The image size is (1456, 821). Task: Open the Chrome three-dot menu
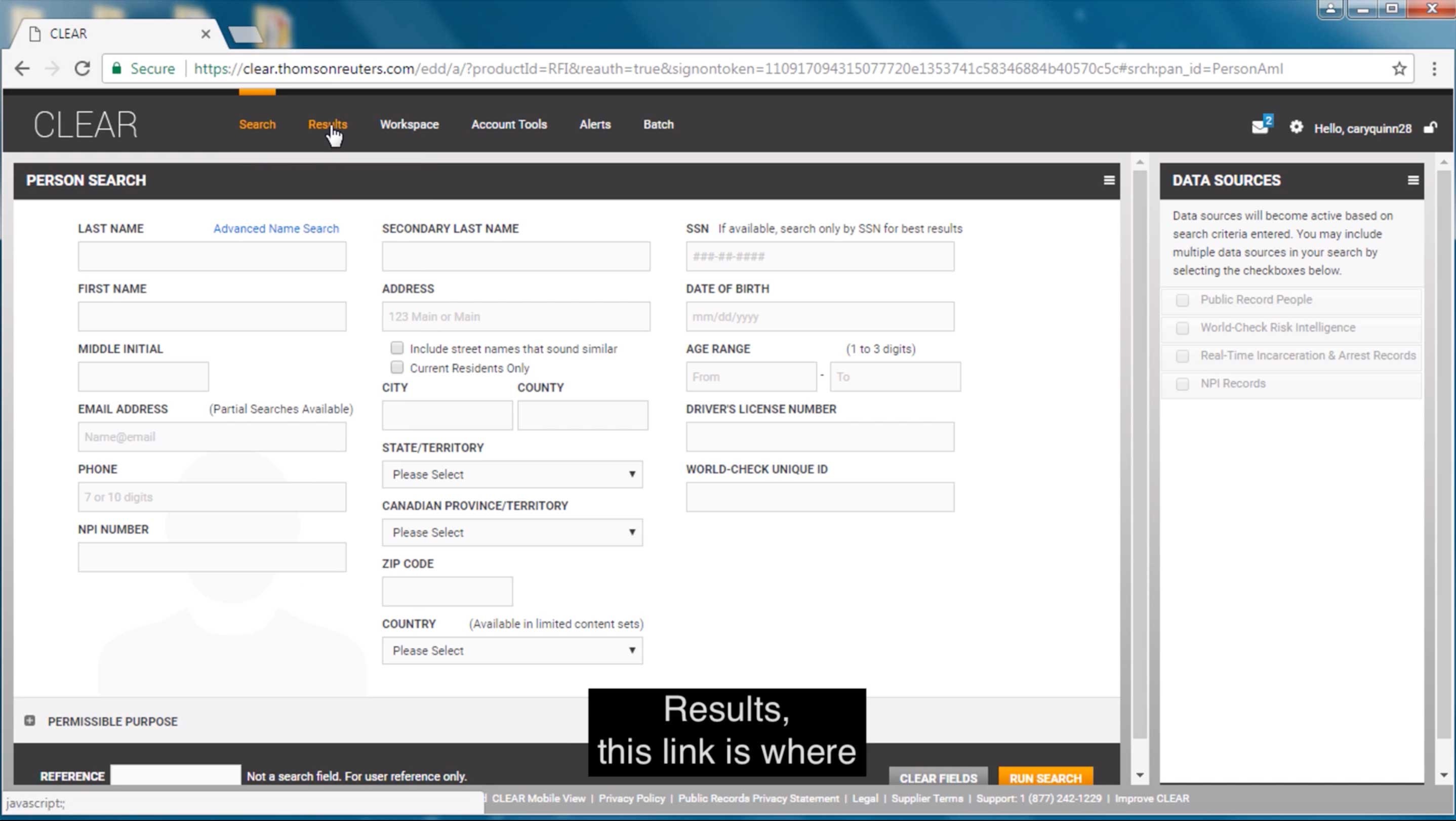point(1434,69)
